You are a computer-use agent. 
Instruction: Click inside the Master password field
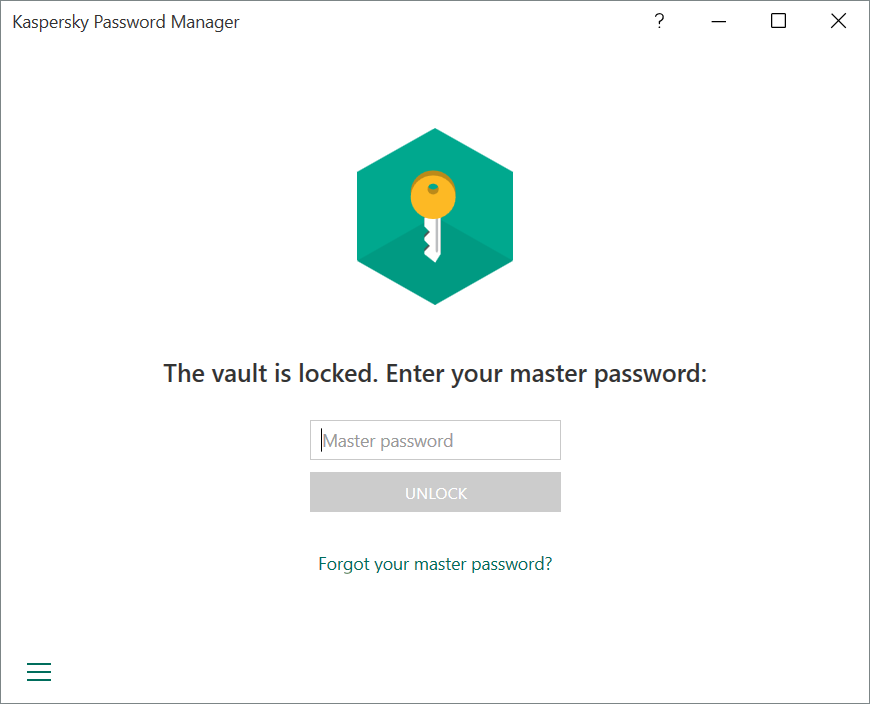click(435, 440)
